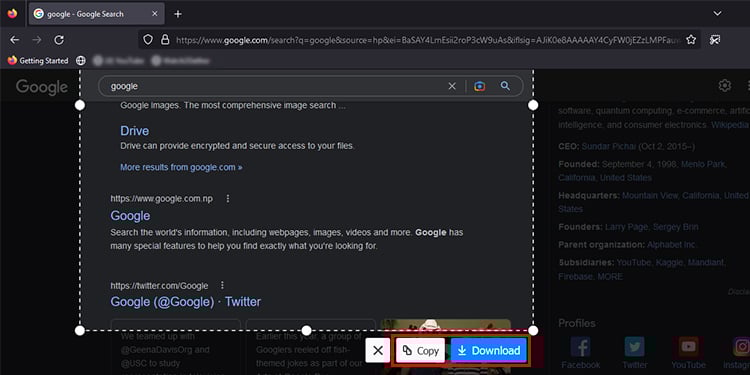750x375 pixels.
Task: Click the Mandiant subsidiary link
Action: [x=707, y=263]
